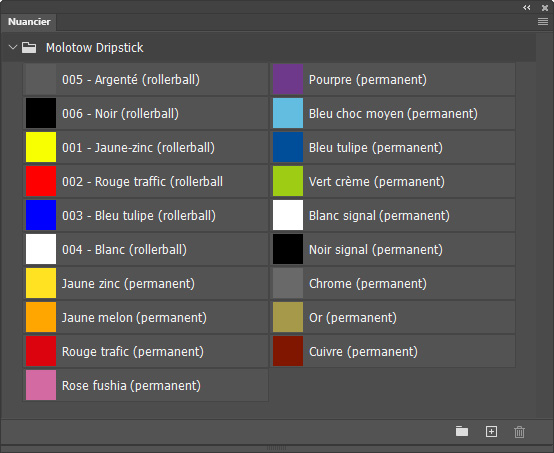Select the Rouge trafic (permanent) swatch
This screenshot has width=554, height=453.
coord(146,351)
